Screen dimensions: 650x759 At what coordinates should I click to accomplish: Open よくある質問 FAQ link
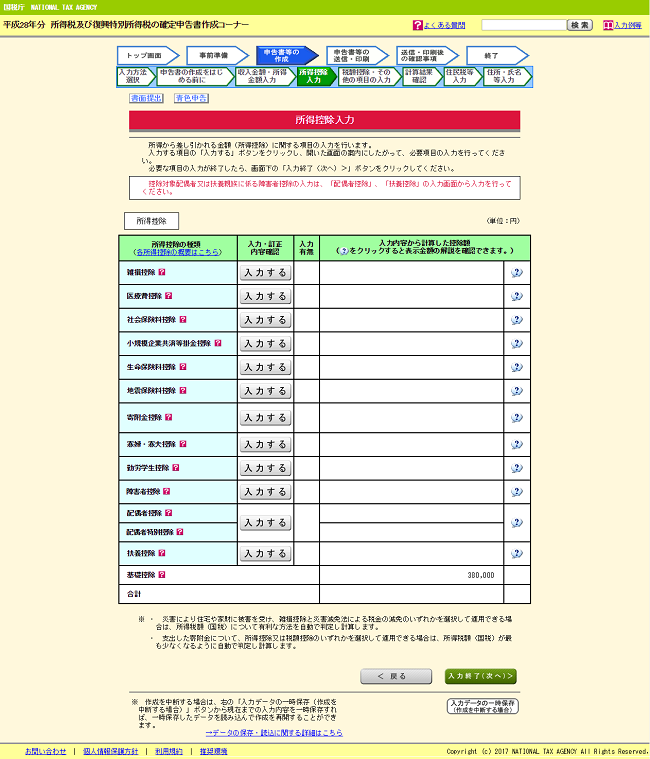coord(444,25)
